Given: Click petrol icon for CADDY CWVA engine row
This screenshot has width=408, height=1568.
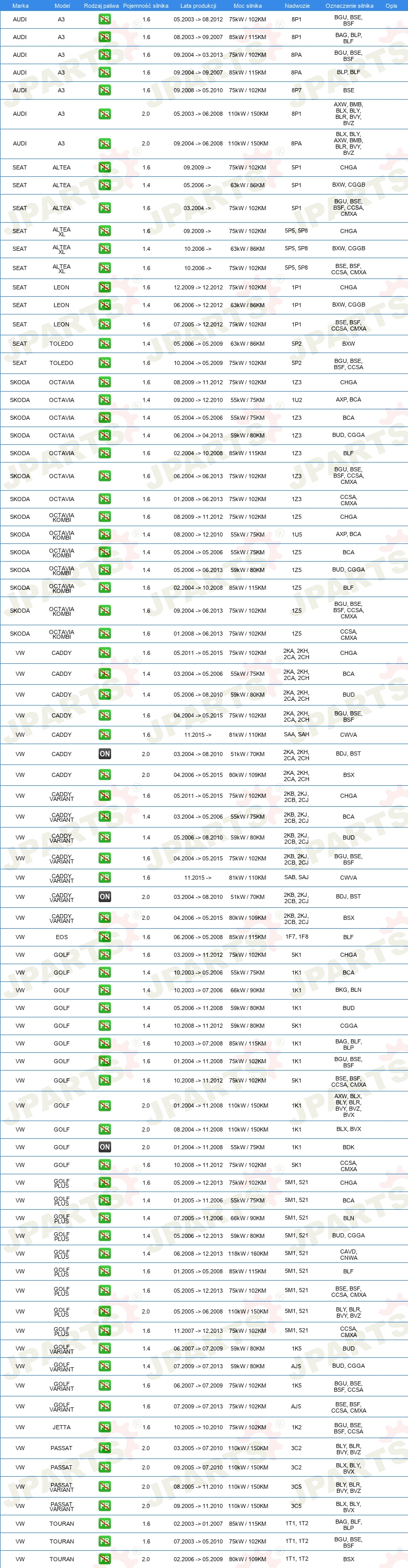Looking at the screenshot, I should pyautogui.click(x=105, y=735).
